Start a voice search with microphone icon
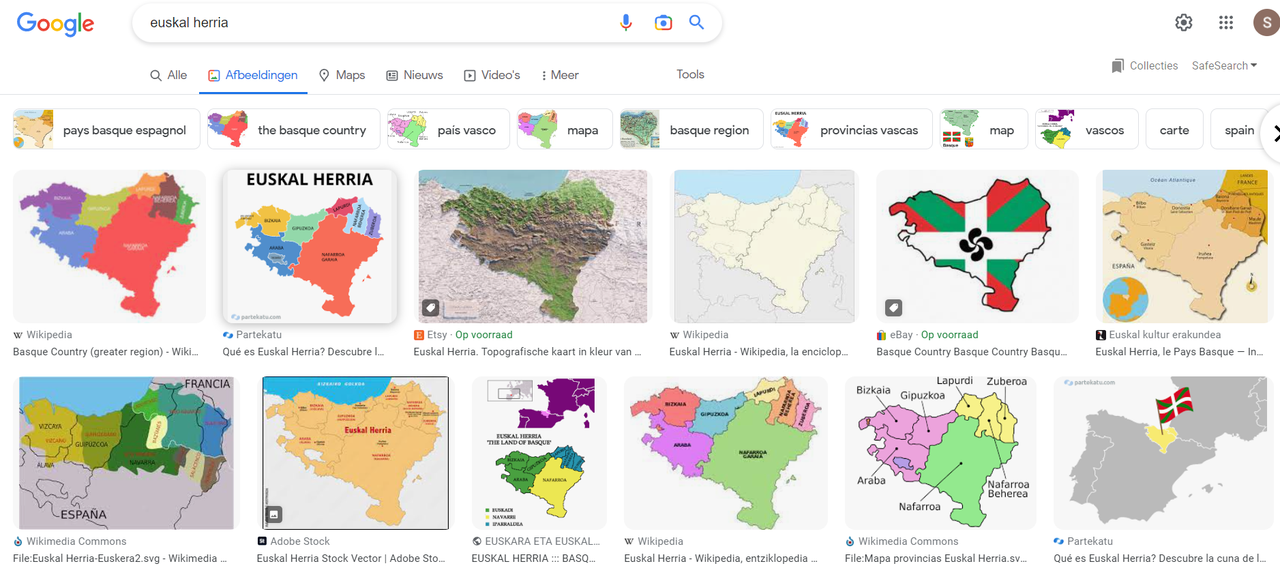The width and height of the screenshot is (1280, 568). pos(626,22)
